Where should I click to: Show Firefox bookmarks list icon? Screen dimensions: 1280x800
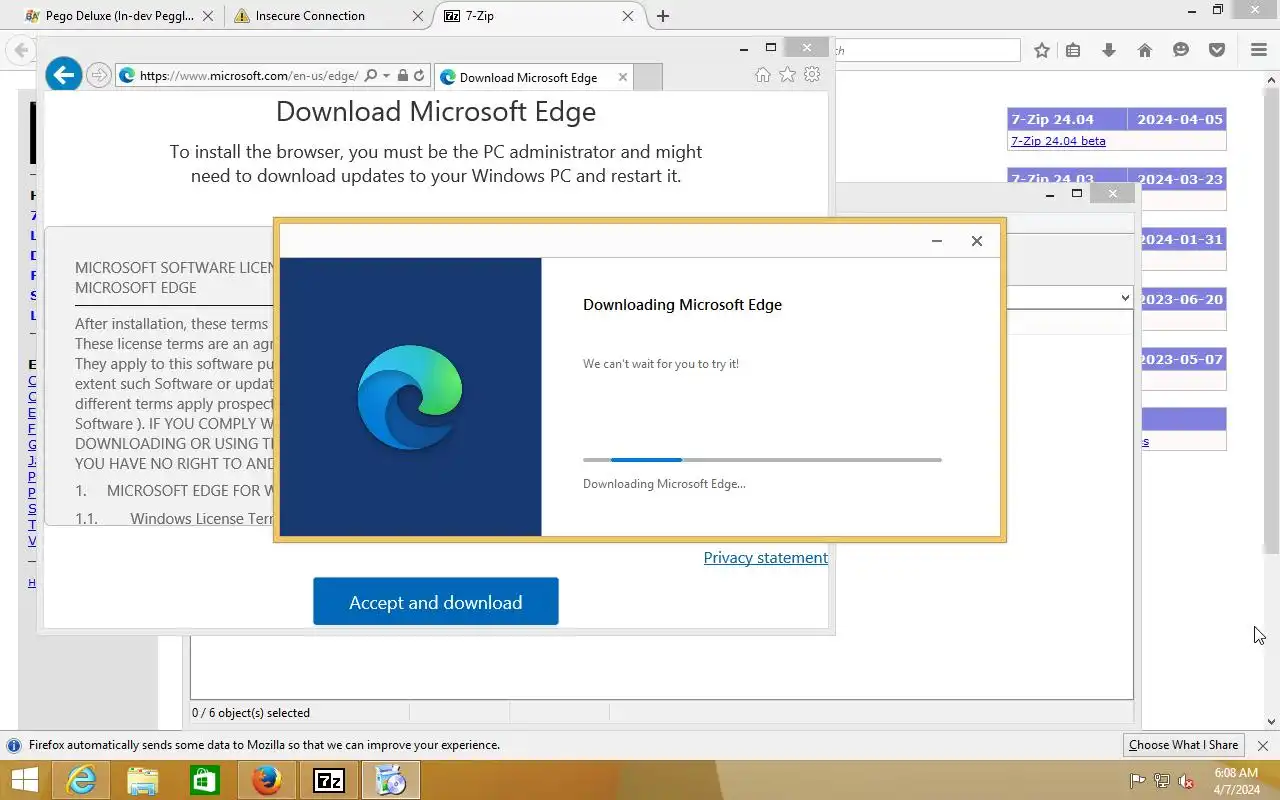pyautogui.click(x=1073, y=50)
